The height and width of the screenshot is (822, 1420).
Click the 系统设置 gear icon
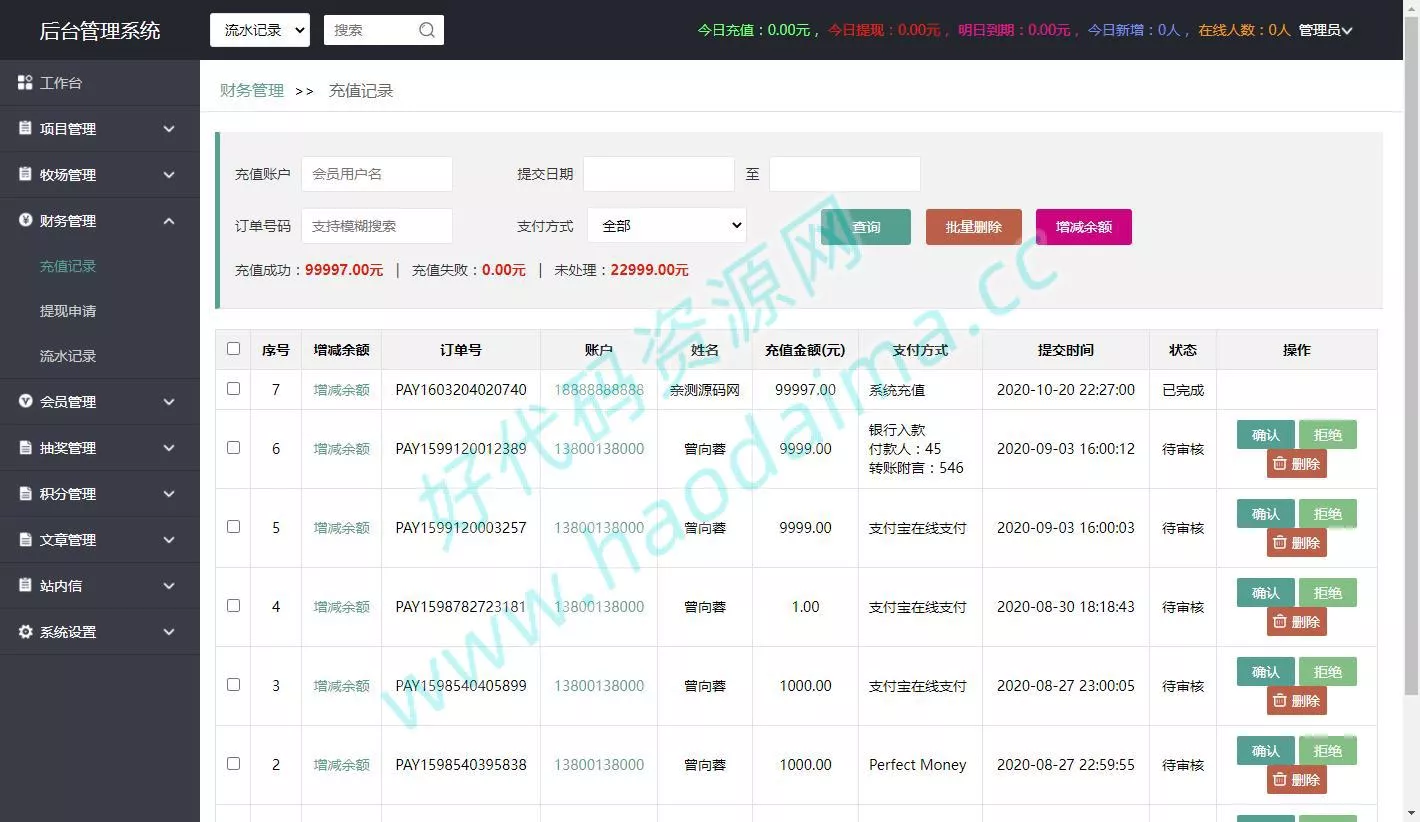point(26,632)
